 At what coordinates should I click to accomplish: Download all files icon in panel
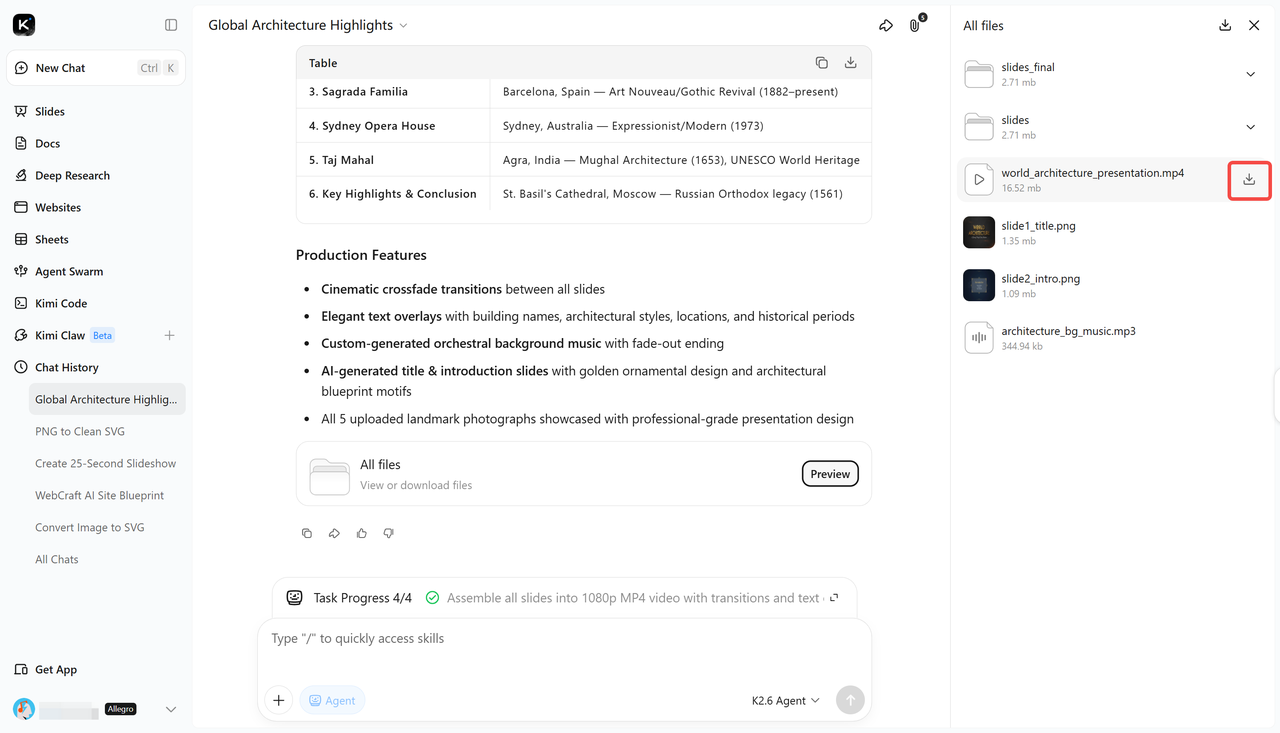point(1225,26)
